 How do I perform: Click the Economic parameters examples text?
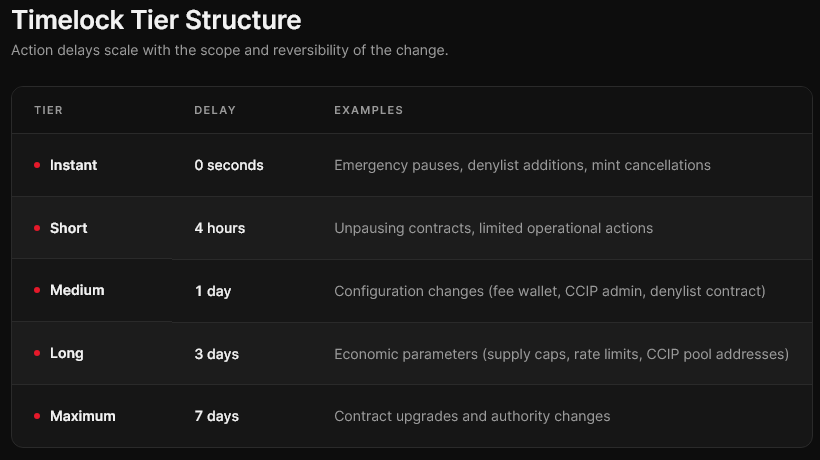562,354
